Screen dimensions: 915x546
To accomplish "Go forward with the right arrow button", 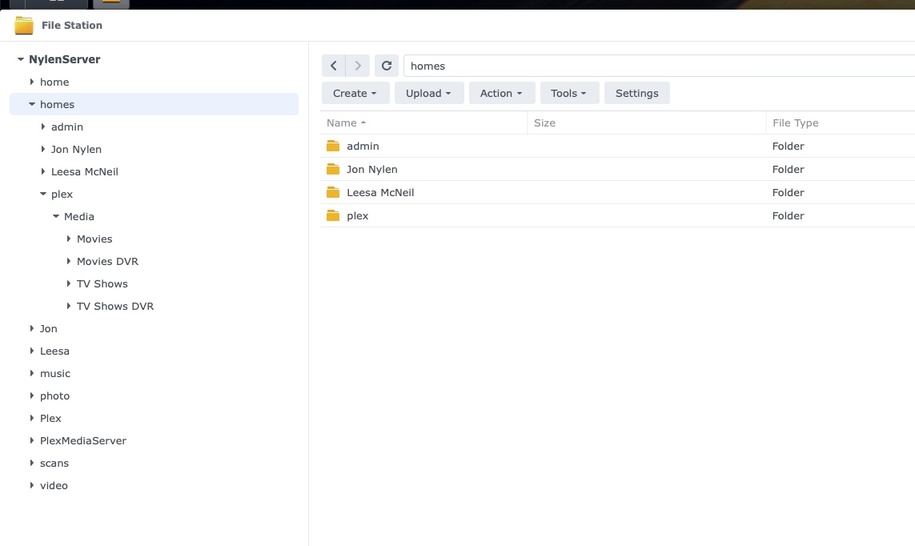I will click(358, 66).
